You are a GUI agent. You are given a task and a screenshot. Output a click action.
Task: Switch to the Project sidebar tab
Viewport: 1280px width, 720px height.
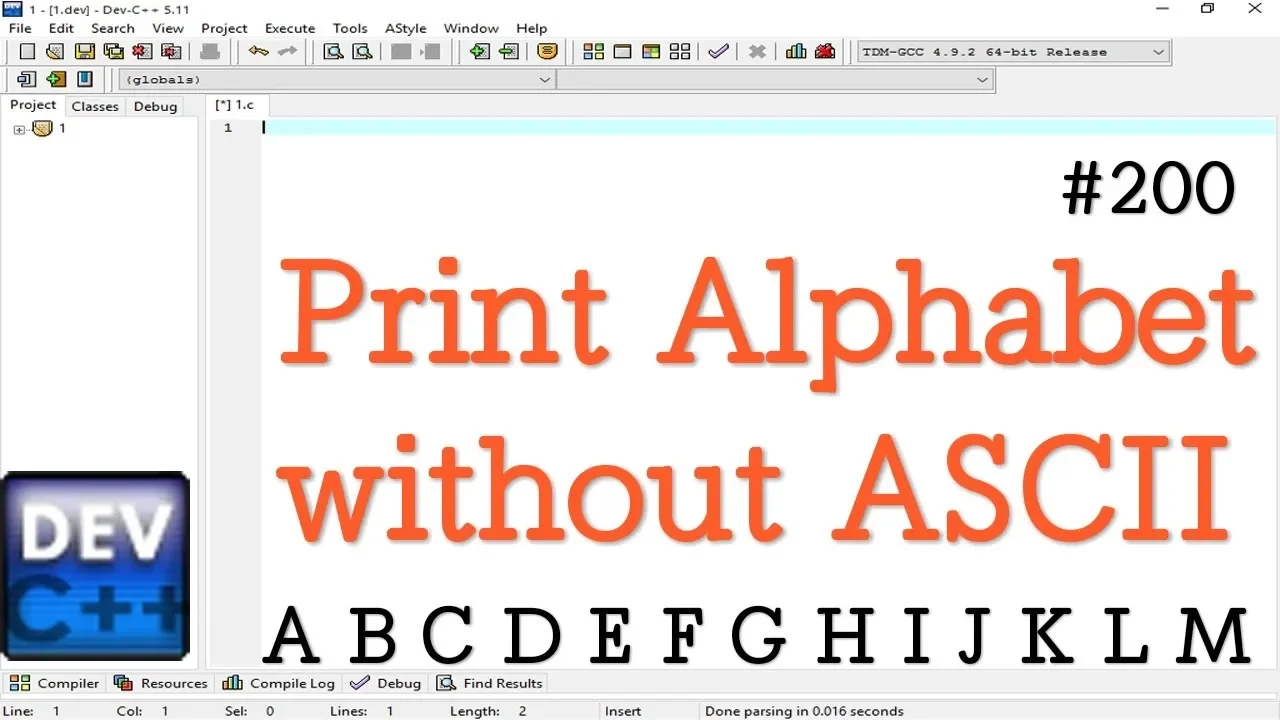point(33,105)
